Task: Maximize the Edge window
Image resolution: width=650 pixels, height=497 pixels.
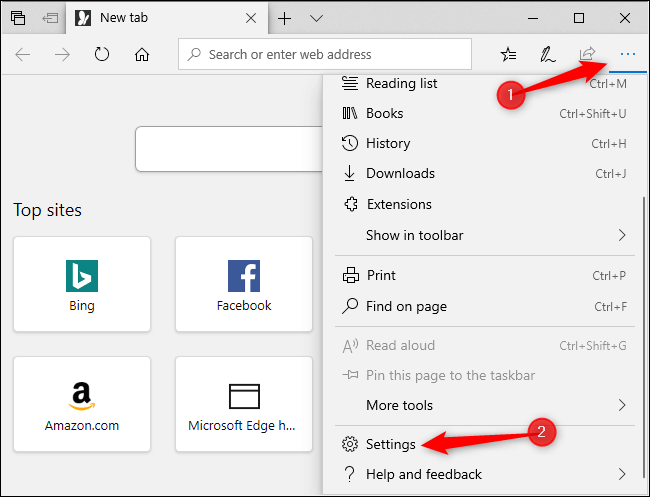Action: pos(579,18)
